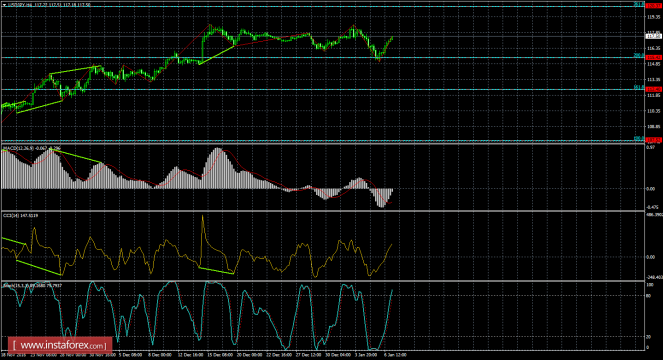Click the red 100.0 Fibonacci price tag
Viewport: 663px width, 360px height.
654,140
